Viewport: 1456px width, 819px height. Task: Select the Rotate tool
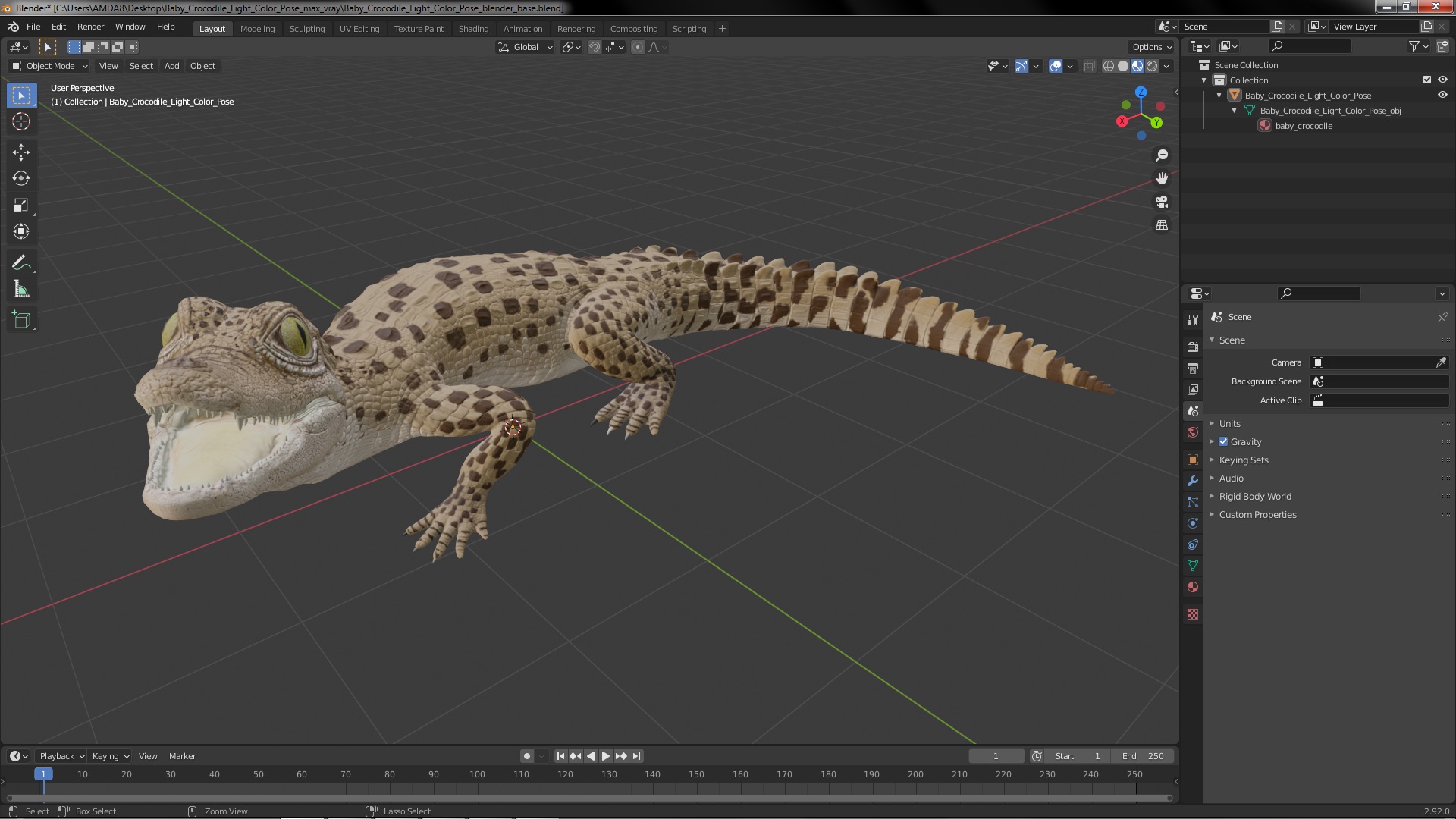point(21,178)
